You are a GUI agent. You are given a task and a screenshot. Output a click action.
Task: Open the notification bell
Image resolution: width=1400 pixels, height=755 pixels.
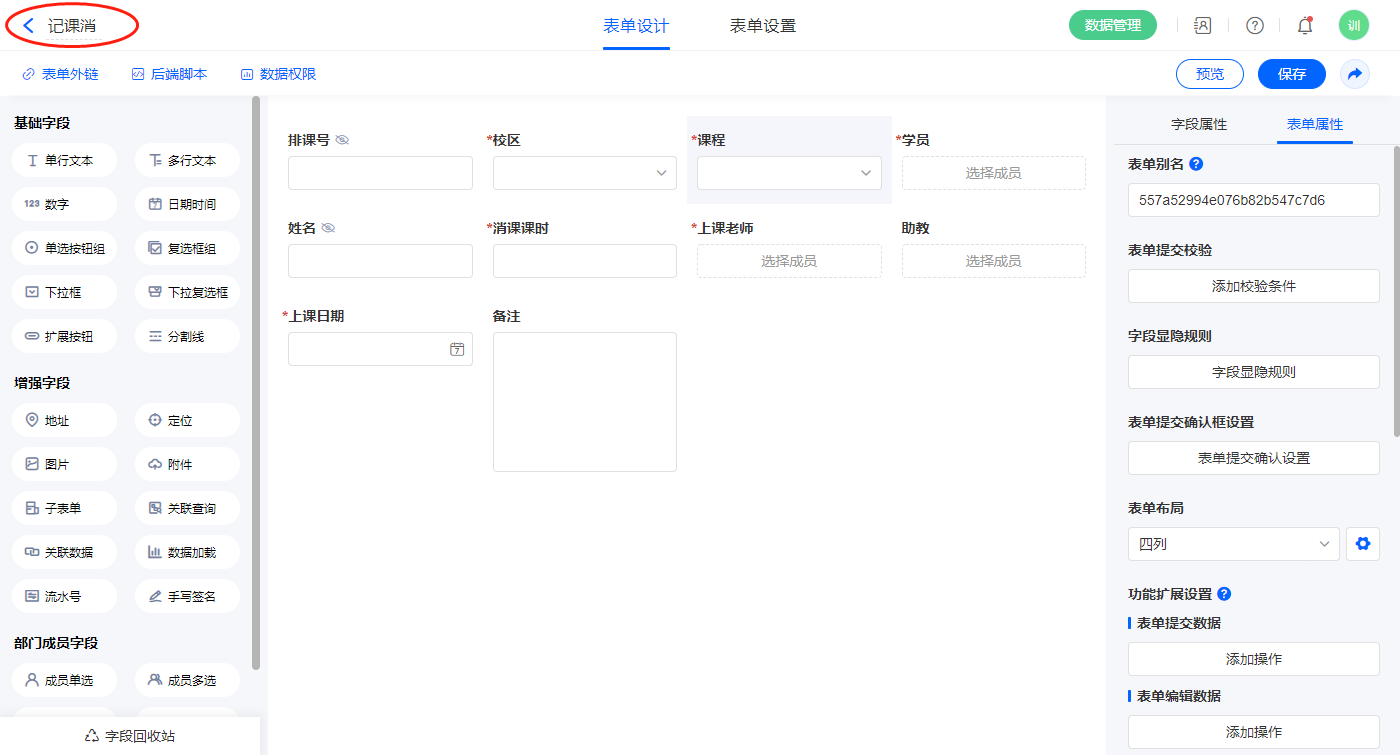tap(1305, 26)
